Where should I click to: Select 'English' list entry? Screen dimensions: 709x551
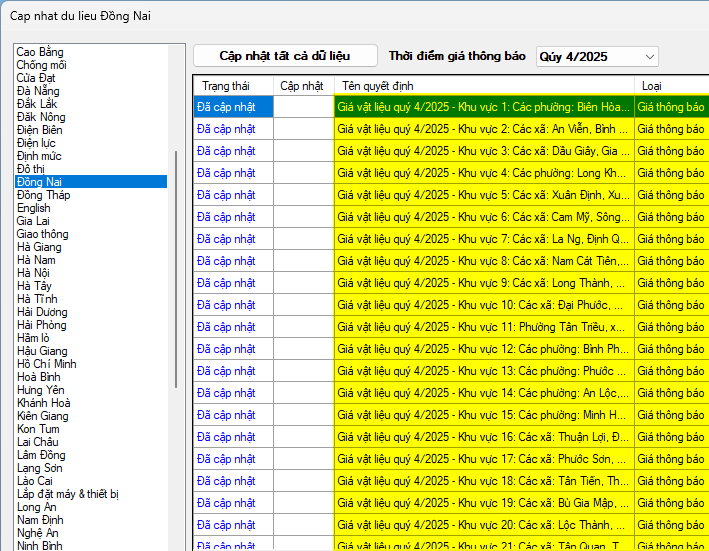pos(34,208)
